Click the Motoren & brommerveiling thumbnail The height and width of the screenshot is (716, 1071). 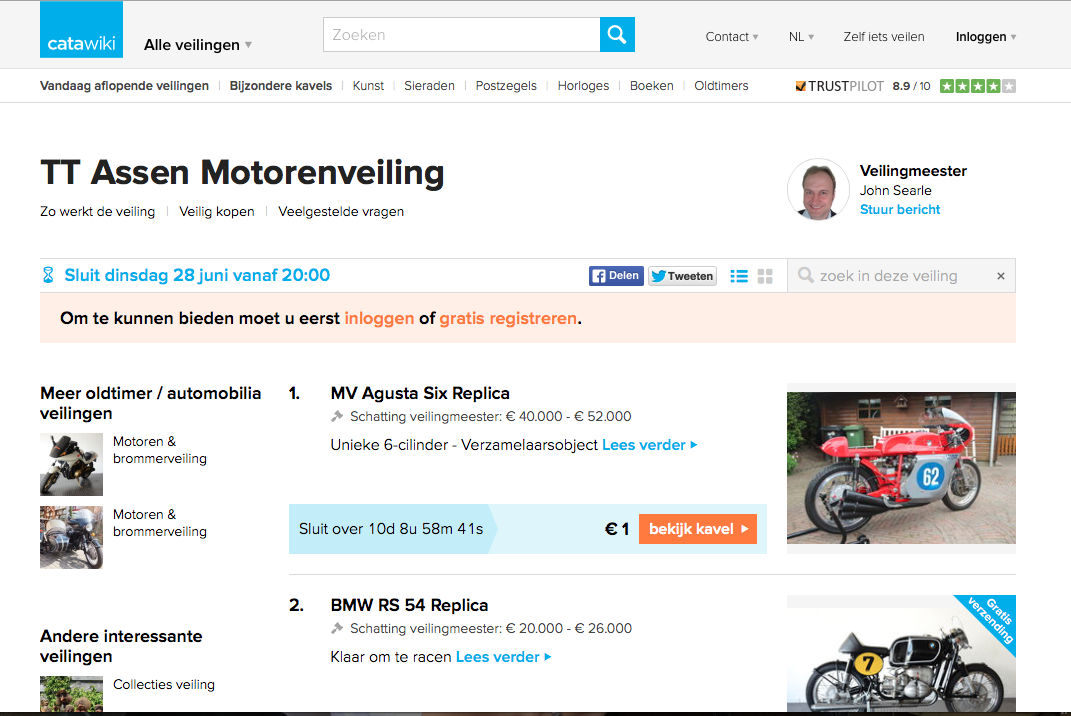71,464
